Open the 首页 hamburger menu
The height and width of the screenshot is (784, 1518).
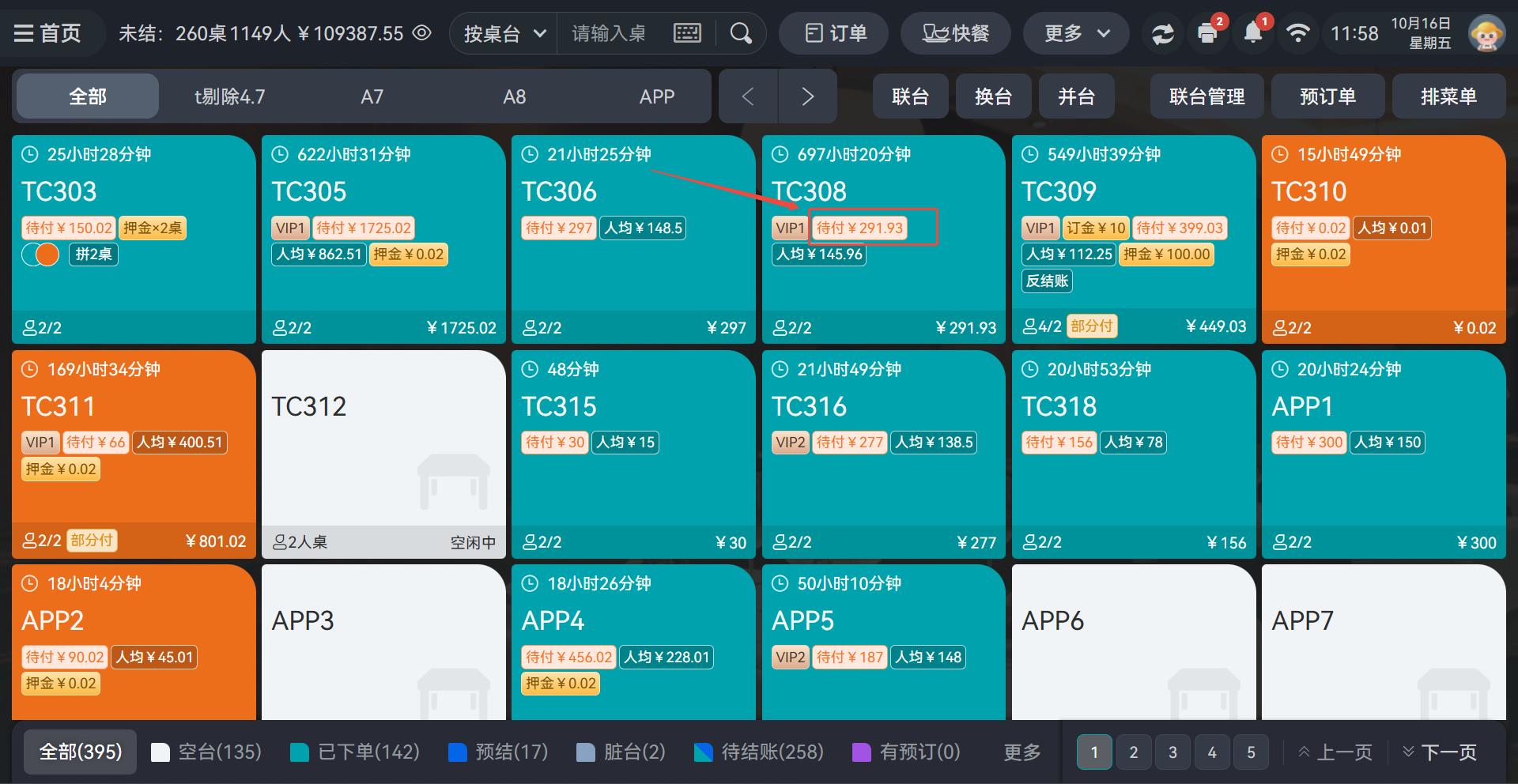48,33
